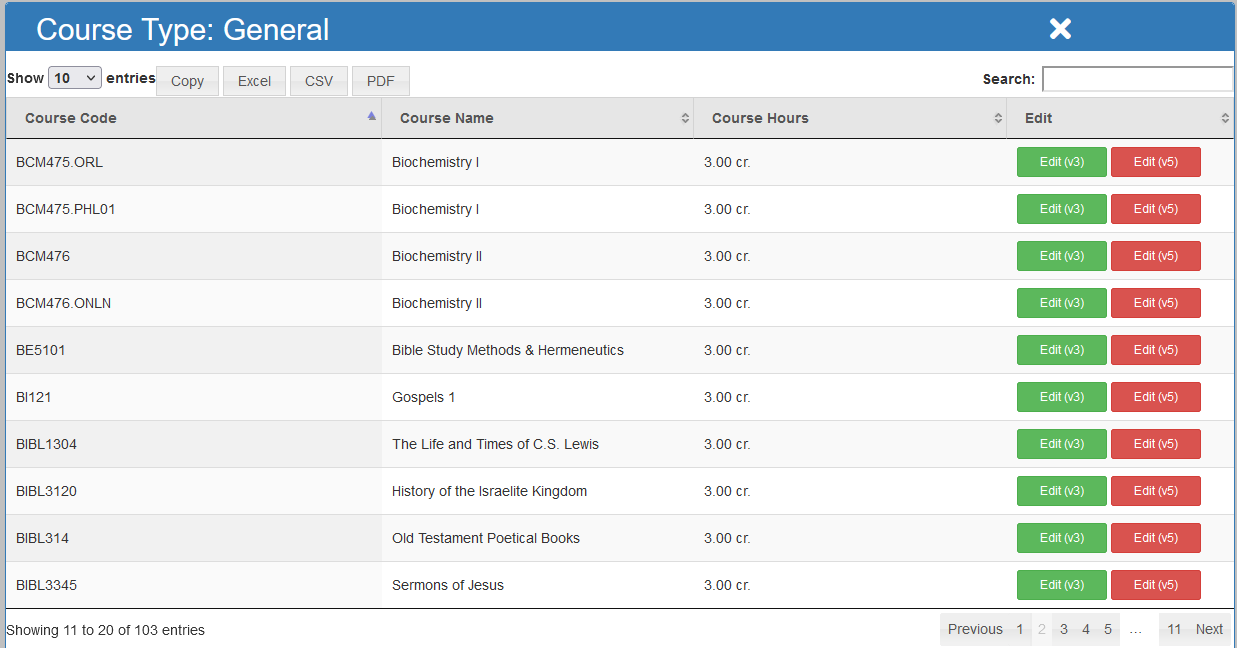Edit (v3) for BIBL3345
Screen dimensions: 1237x648
[1062, 585]
